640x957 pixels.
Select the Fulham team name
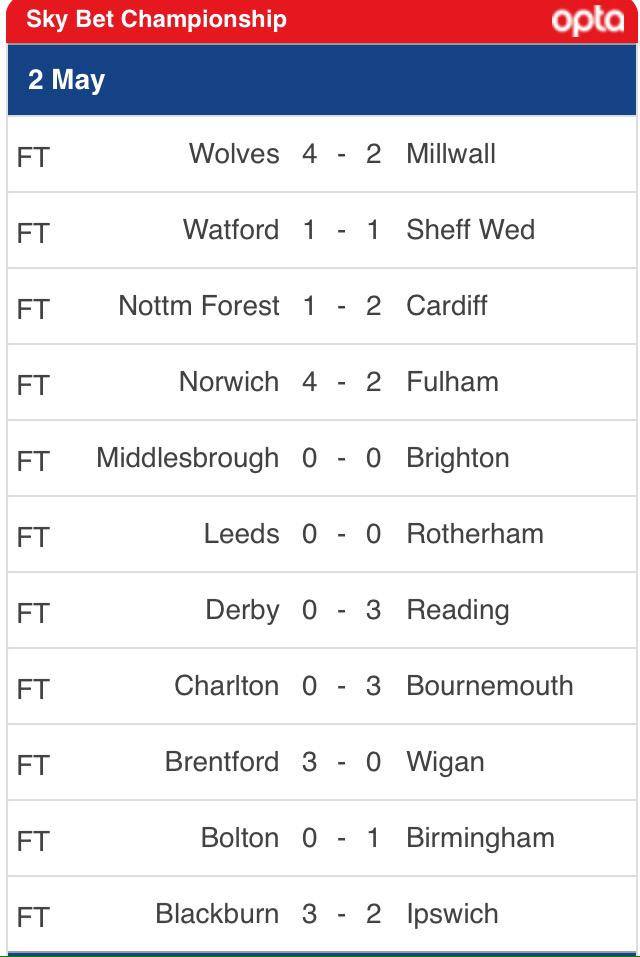click(452, 382)
